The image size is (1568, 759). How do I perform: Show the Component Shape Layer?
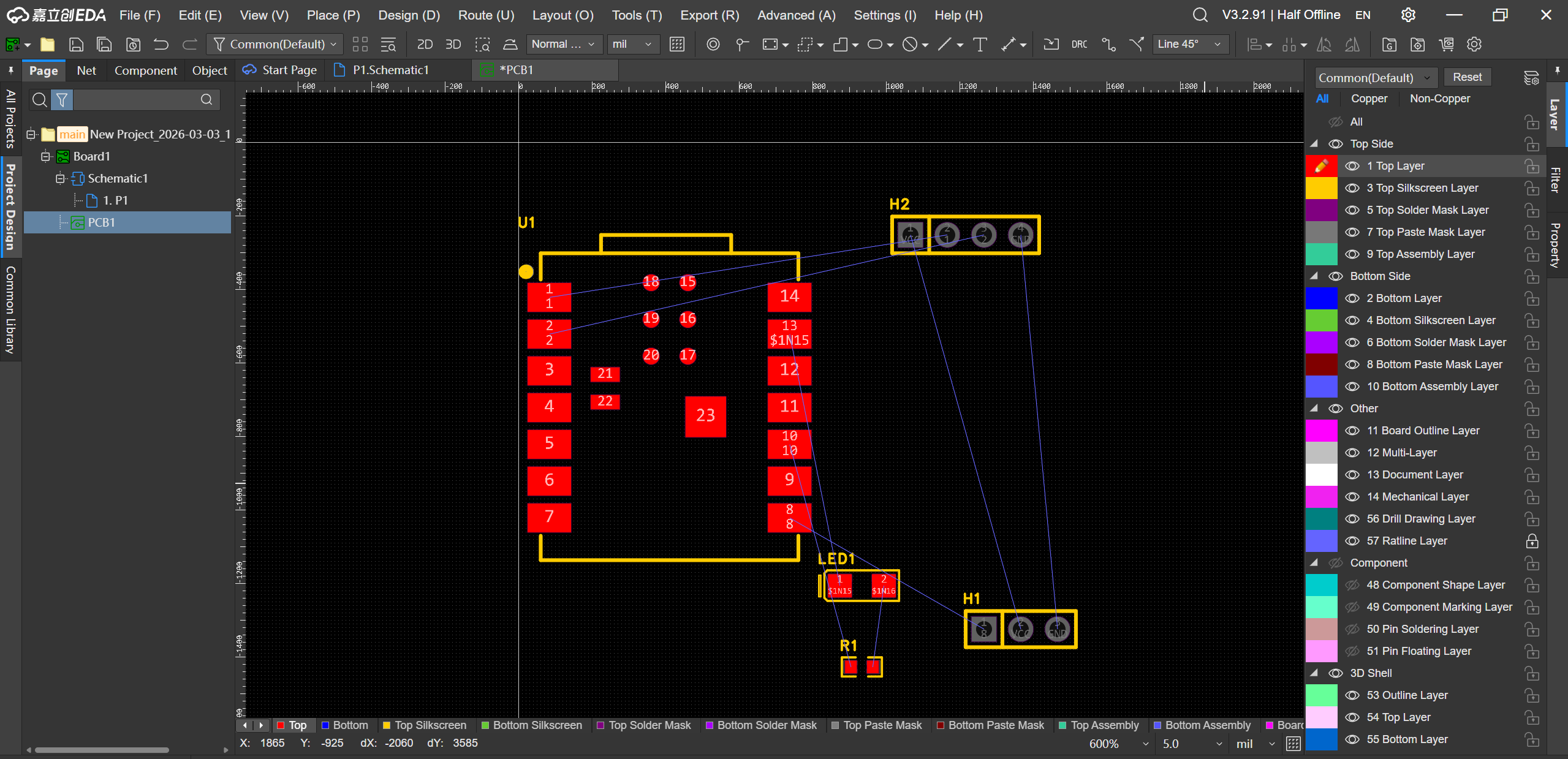coord(1352,585)
